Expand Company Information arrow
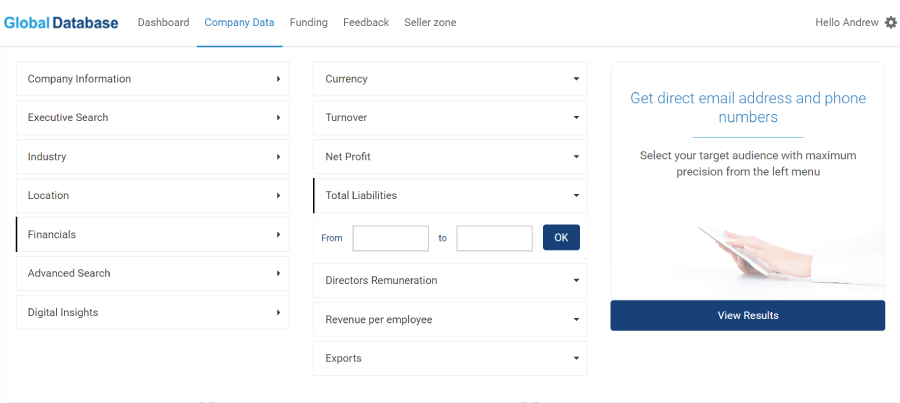900x403 pixels. (278, 79)
